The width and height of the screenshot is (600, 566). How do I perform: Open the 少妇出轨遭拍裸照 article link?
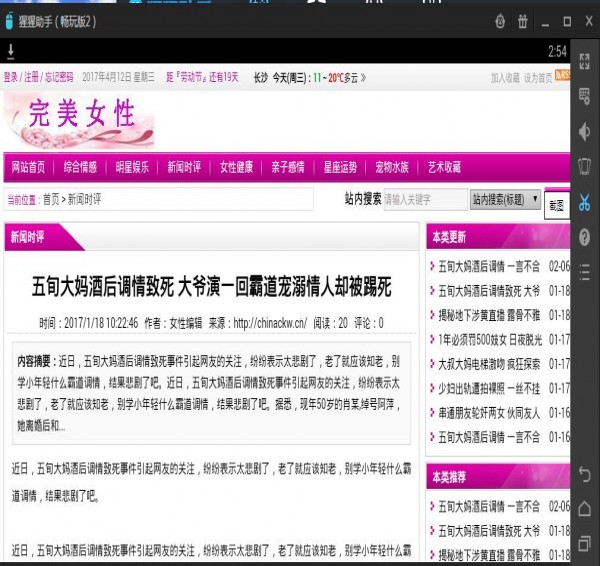point(489,389)
